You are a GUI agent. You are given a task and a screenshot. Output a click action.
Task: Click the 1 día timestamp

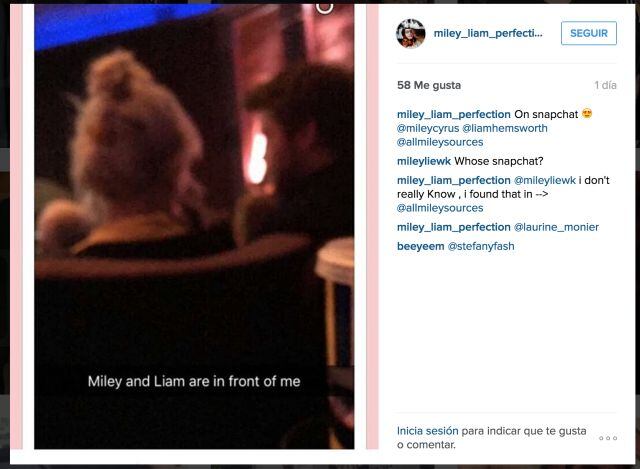point(605,85)
